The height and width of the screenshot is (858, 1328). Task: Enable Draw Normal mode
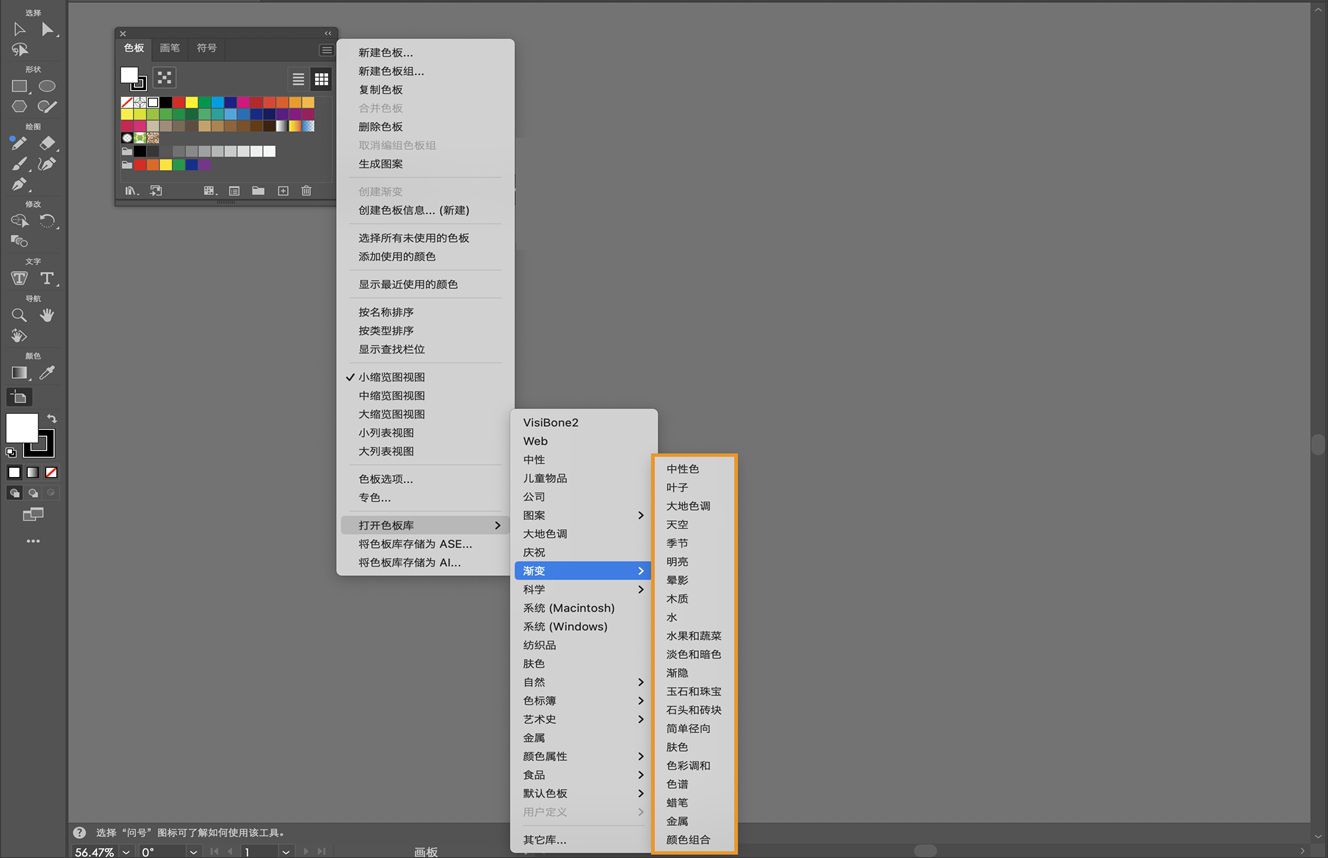[15, 493]
